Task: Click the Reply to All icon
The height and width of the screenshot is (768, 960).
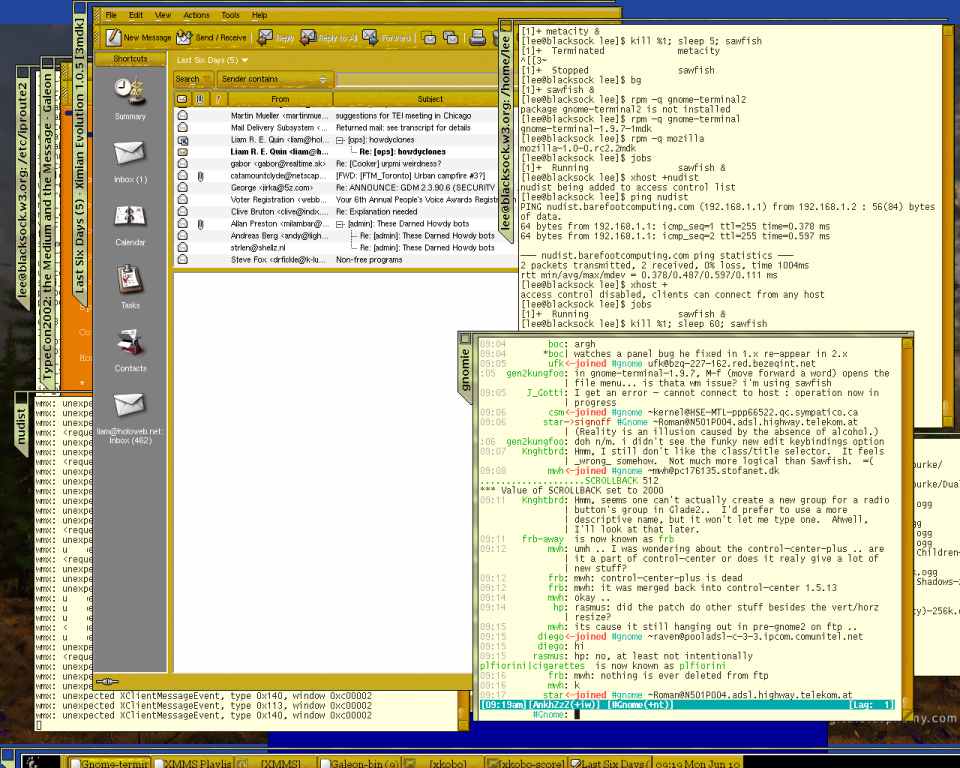Action: point(308,37)
